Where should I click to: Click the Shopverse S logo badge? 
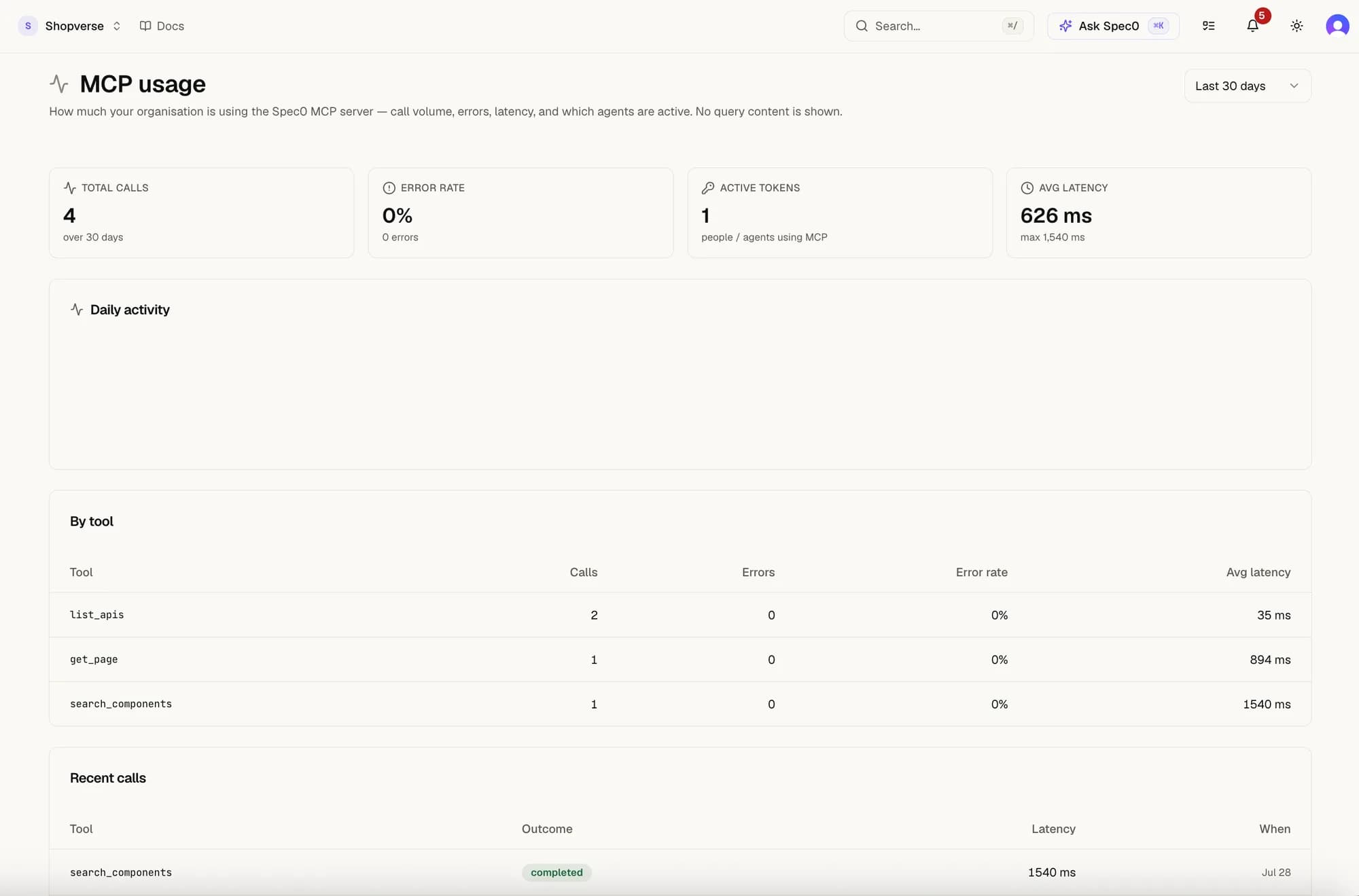(x=28, y=26)
